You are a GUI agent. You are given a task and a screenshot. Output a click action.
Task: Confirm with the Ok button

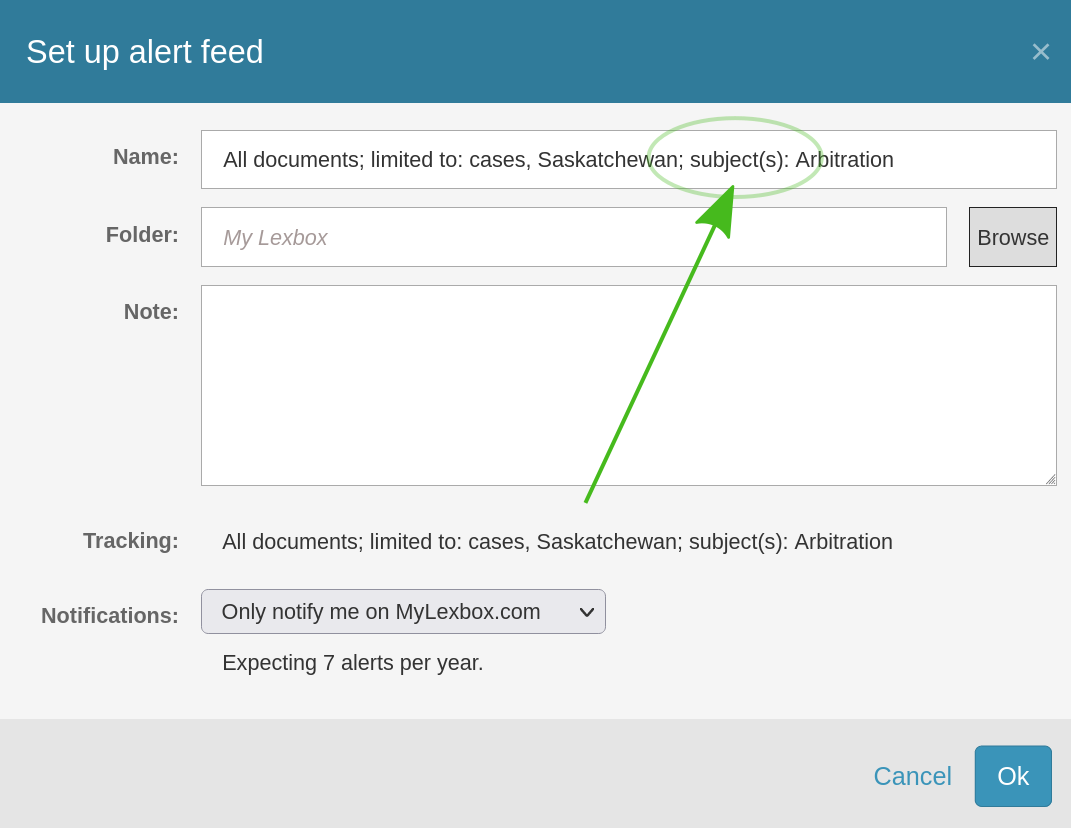point(1012,776)
